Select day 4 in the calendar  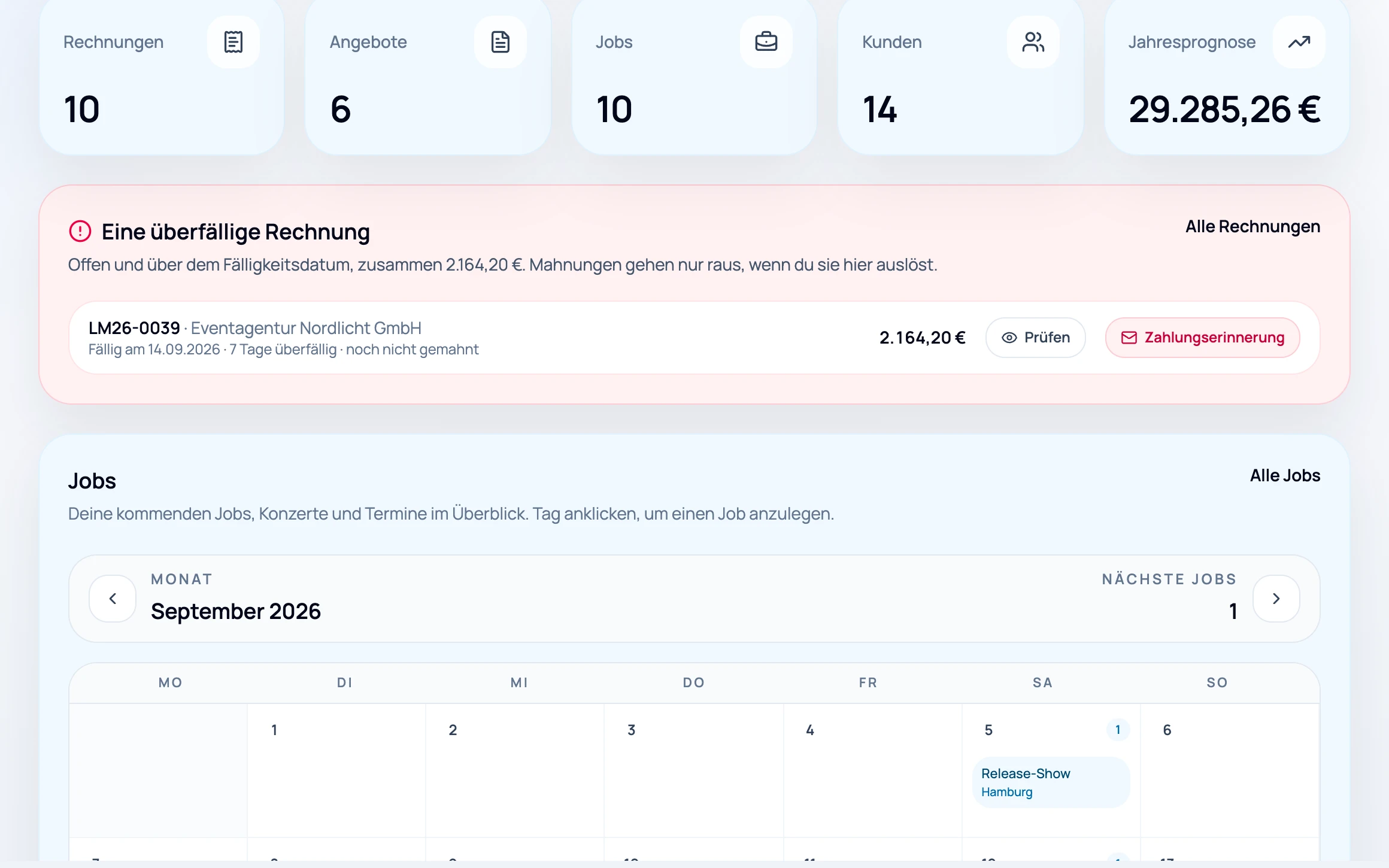(x=873, y=770)
